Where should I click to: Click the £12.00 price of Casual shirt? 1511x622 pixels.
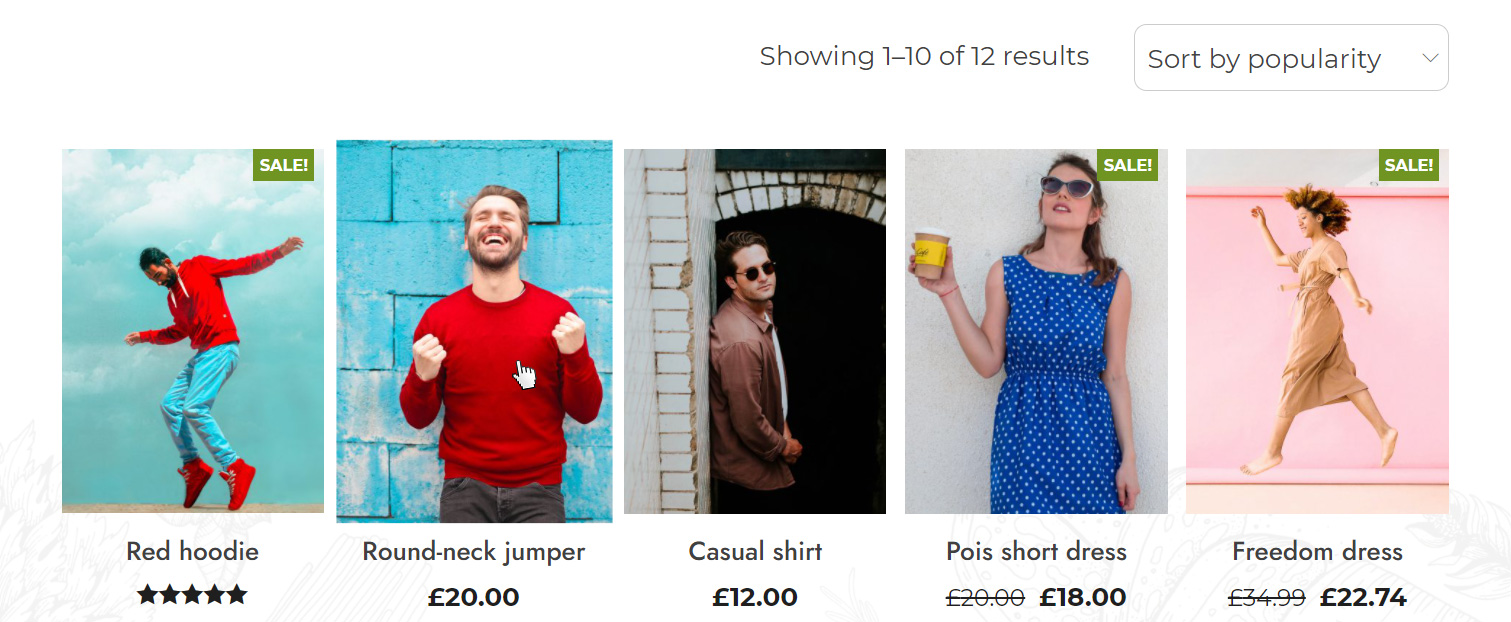point(755,598)
